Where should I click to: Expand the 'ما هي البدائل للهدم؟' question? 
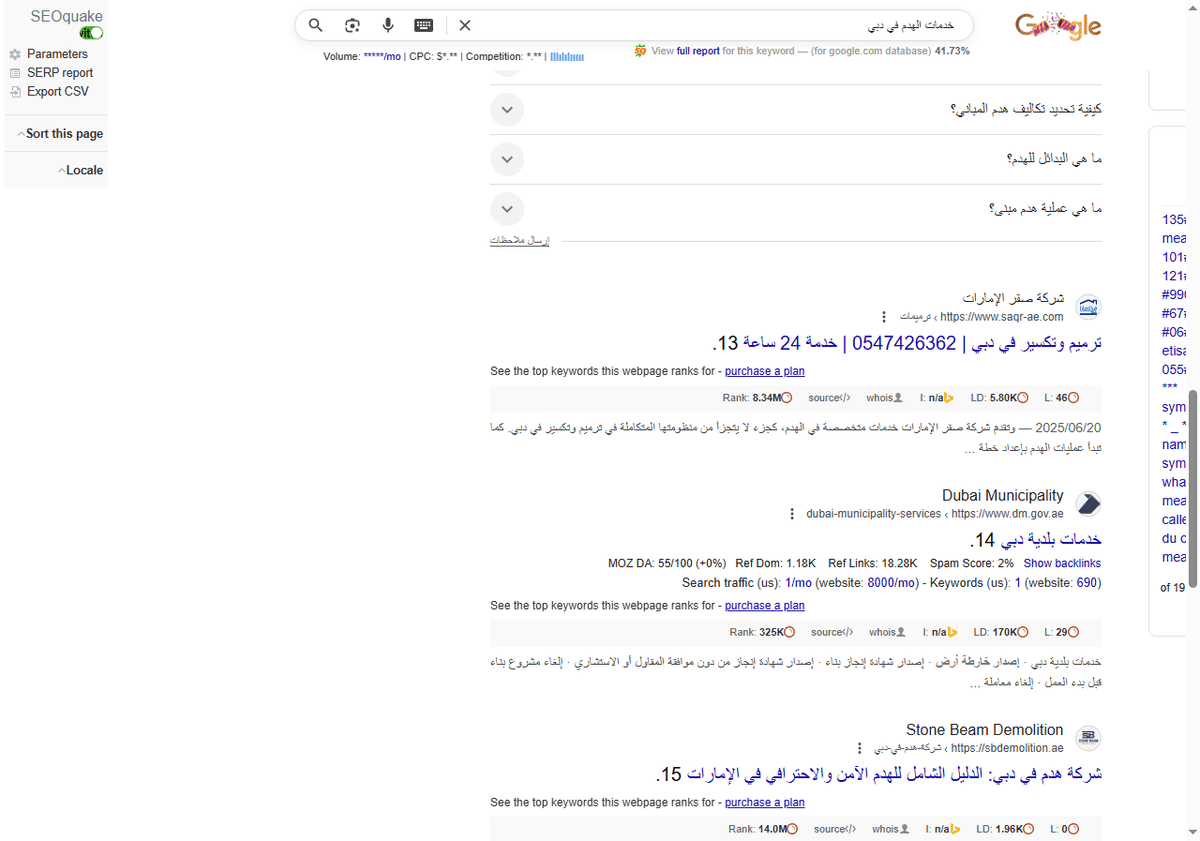point(507,159)
